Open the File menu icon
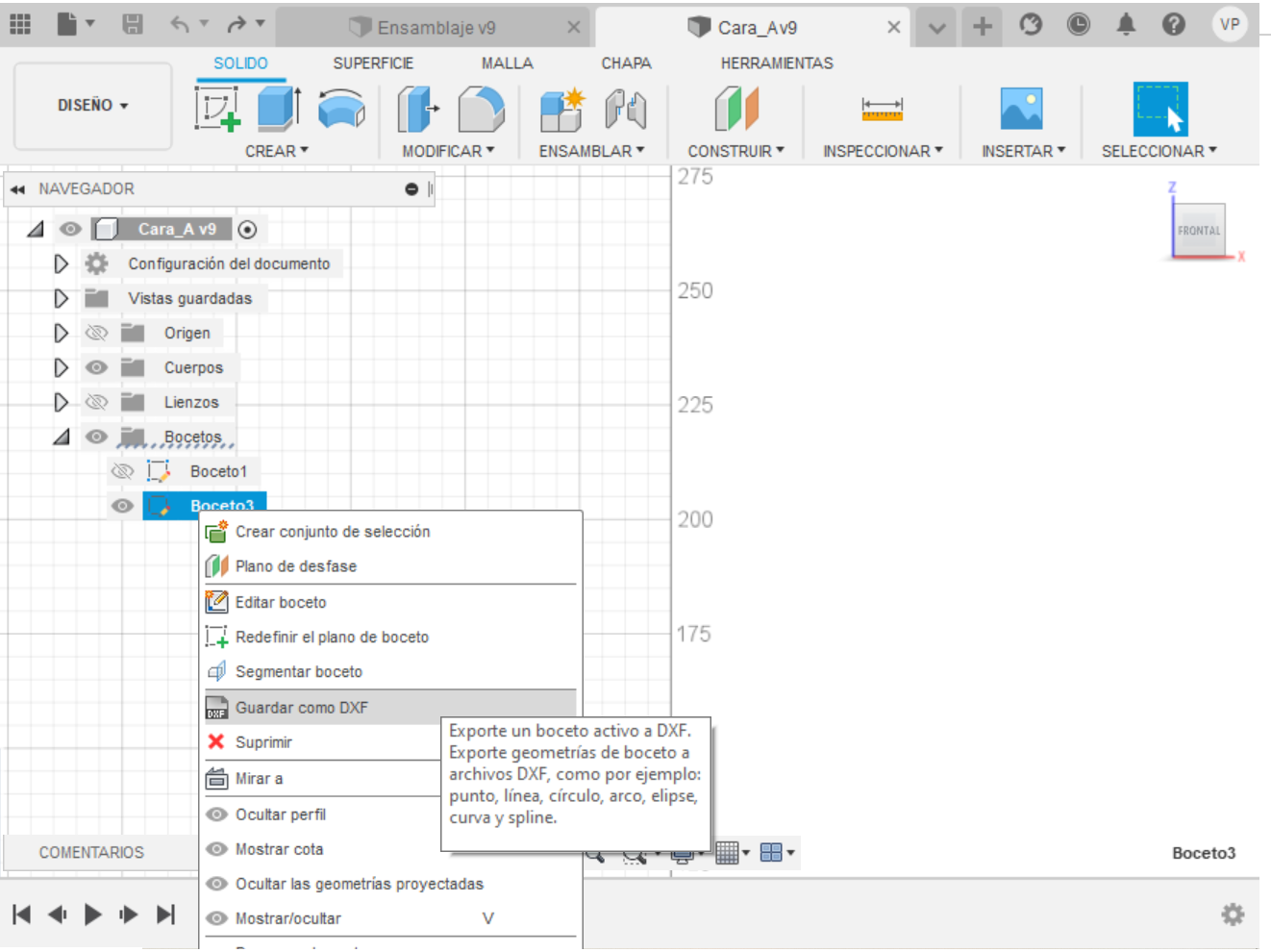 coord(67,24)
